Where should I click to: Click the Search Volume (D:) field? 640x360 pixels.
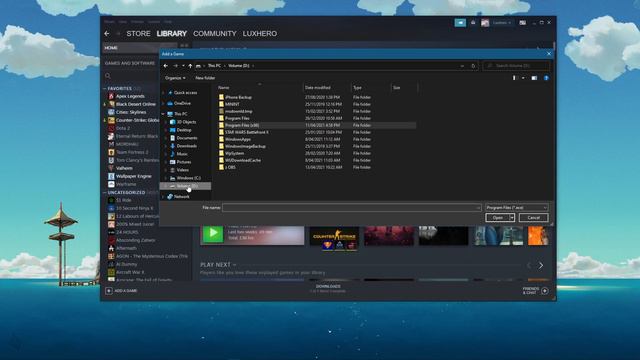(x=516, y=66)
